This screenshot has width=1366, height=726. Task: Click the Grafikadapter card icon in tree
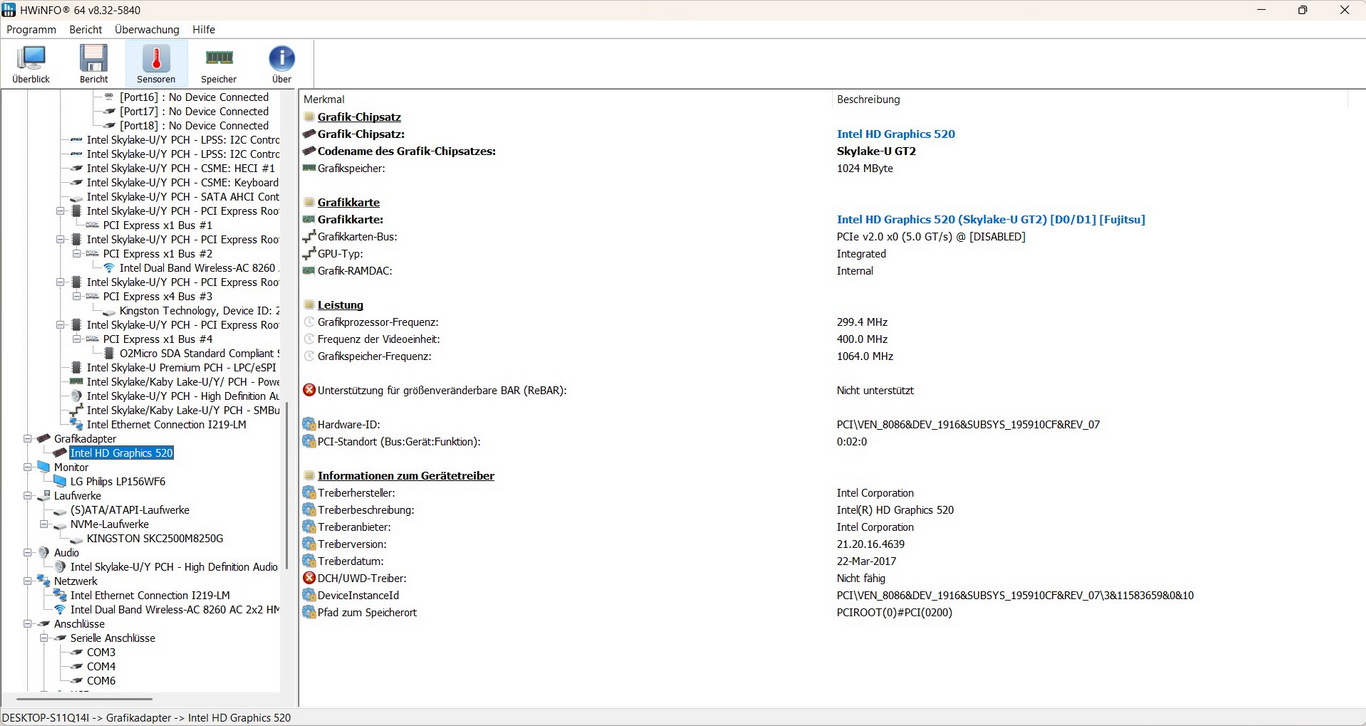click(x=43, y=439)
